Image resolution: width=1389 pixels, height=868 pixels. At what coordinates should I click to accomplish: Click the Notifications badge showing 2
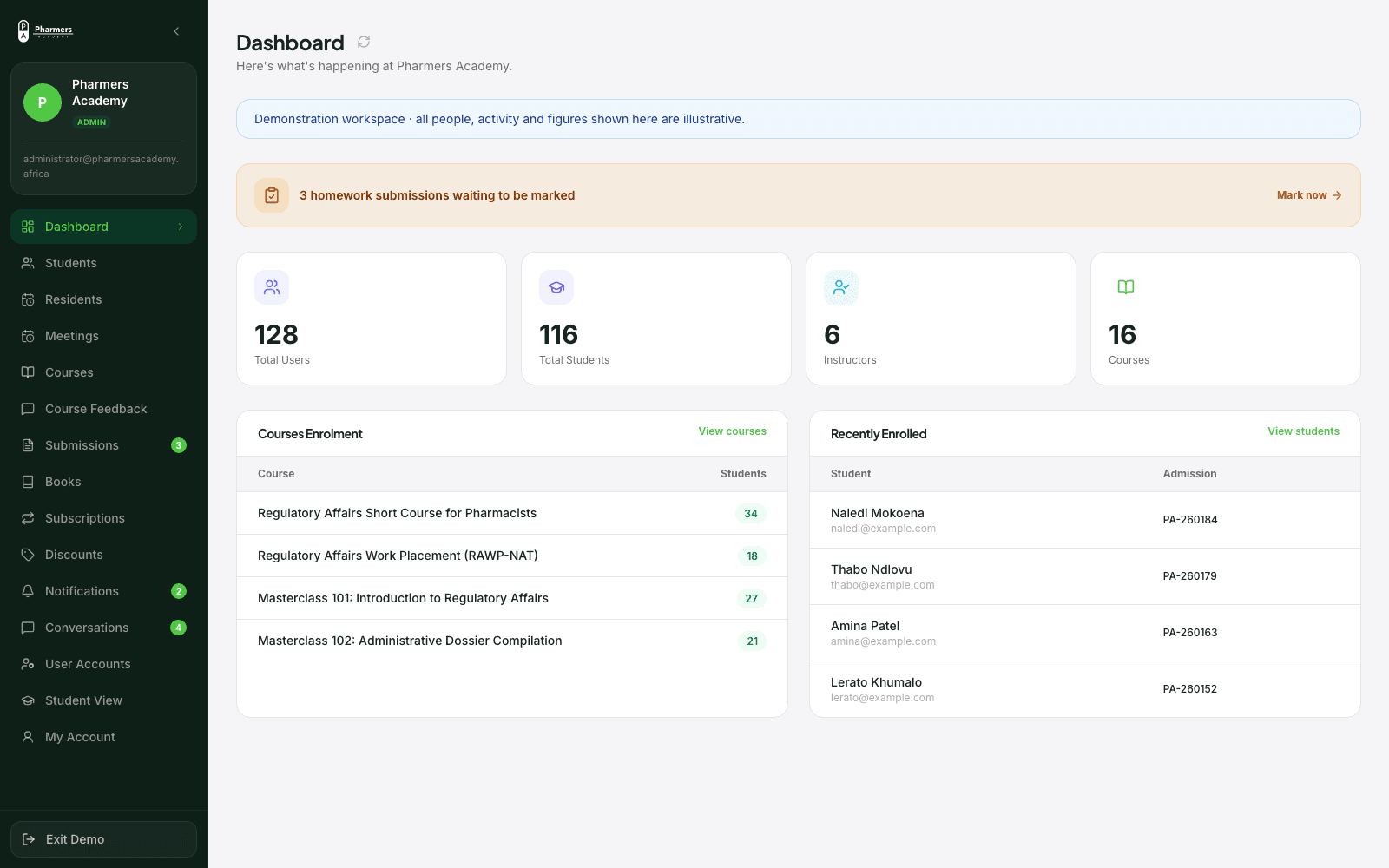point(179,591)
